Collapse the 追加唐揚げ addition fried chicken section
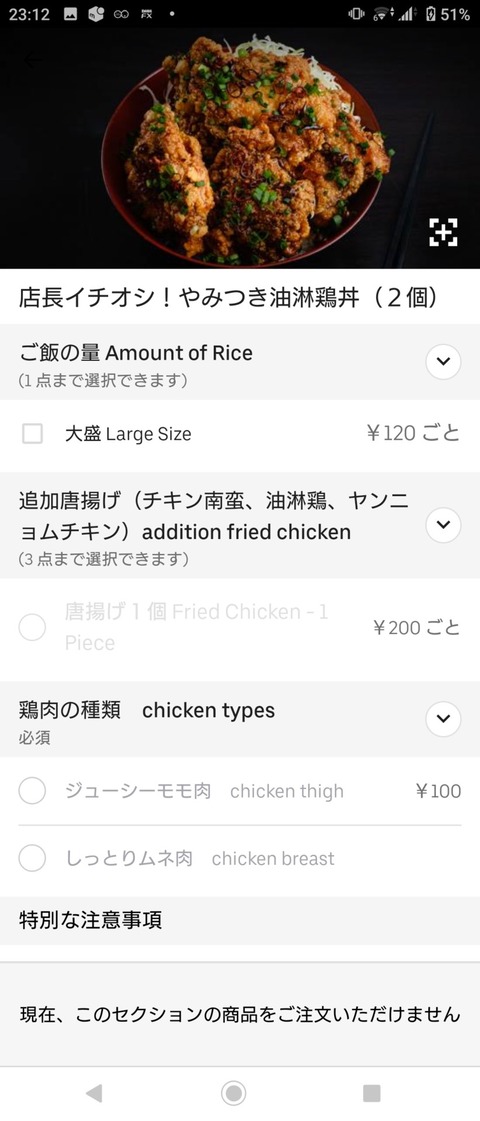This screenshot has height=1121, width=480. pos(444,524)
